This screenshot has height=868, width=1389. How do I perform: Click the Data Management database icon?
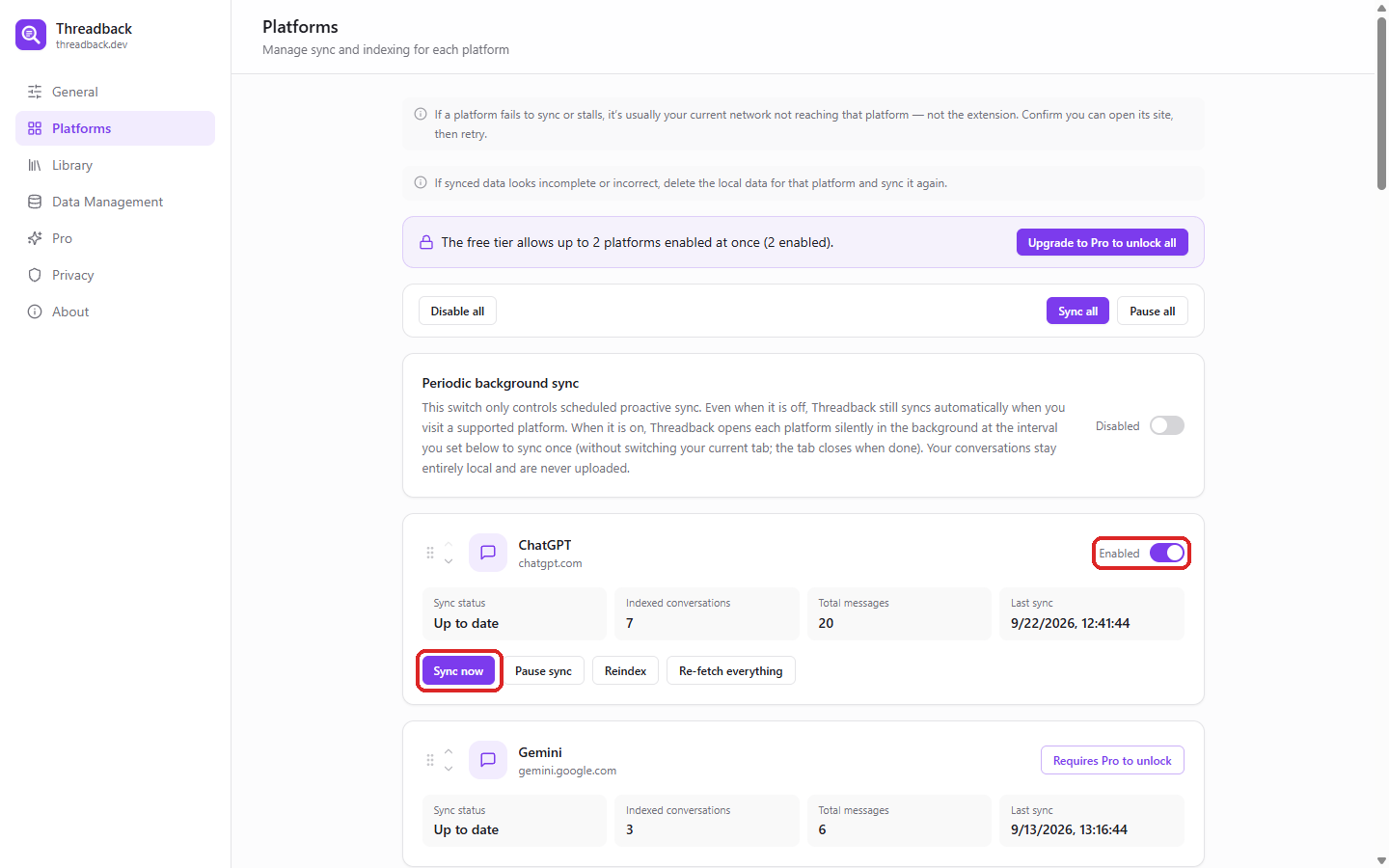(35, 202)
